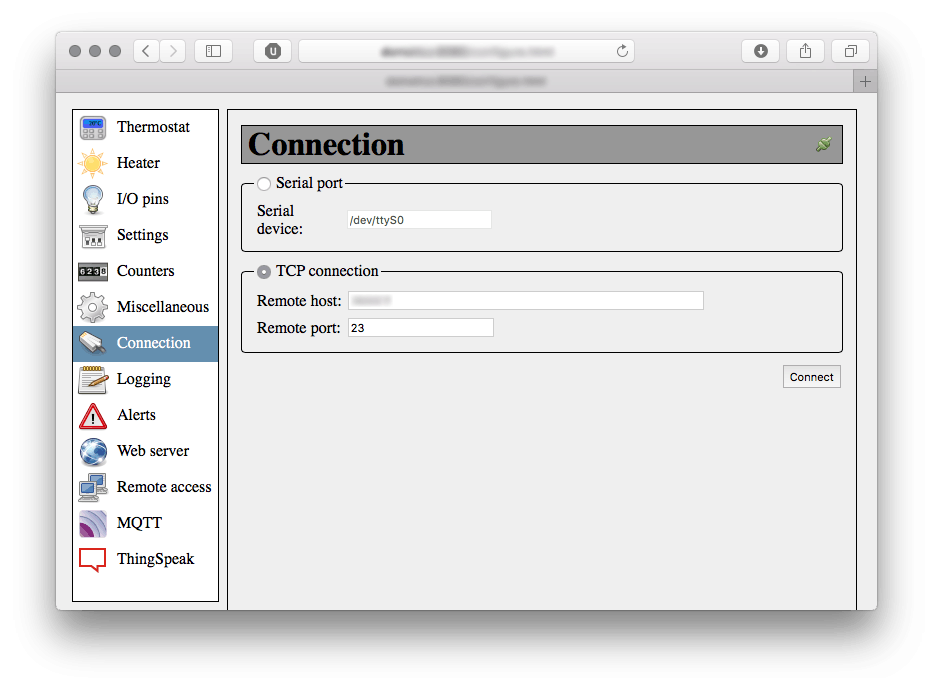Click the I/O pins light bulb icon
The width and height of the screenshot is (933, 690).
coord(93,199)
